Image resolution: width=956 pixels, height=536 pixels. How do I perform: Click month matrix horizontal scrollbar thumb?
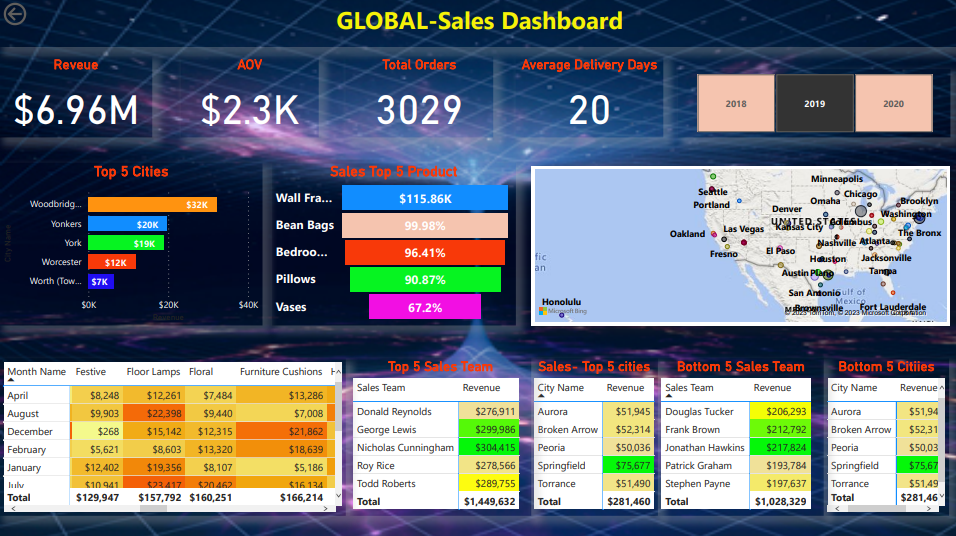[x=154, y=508]
